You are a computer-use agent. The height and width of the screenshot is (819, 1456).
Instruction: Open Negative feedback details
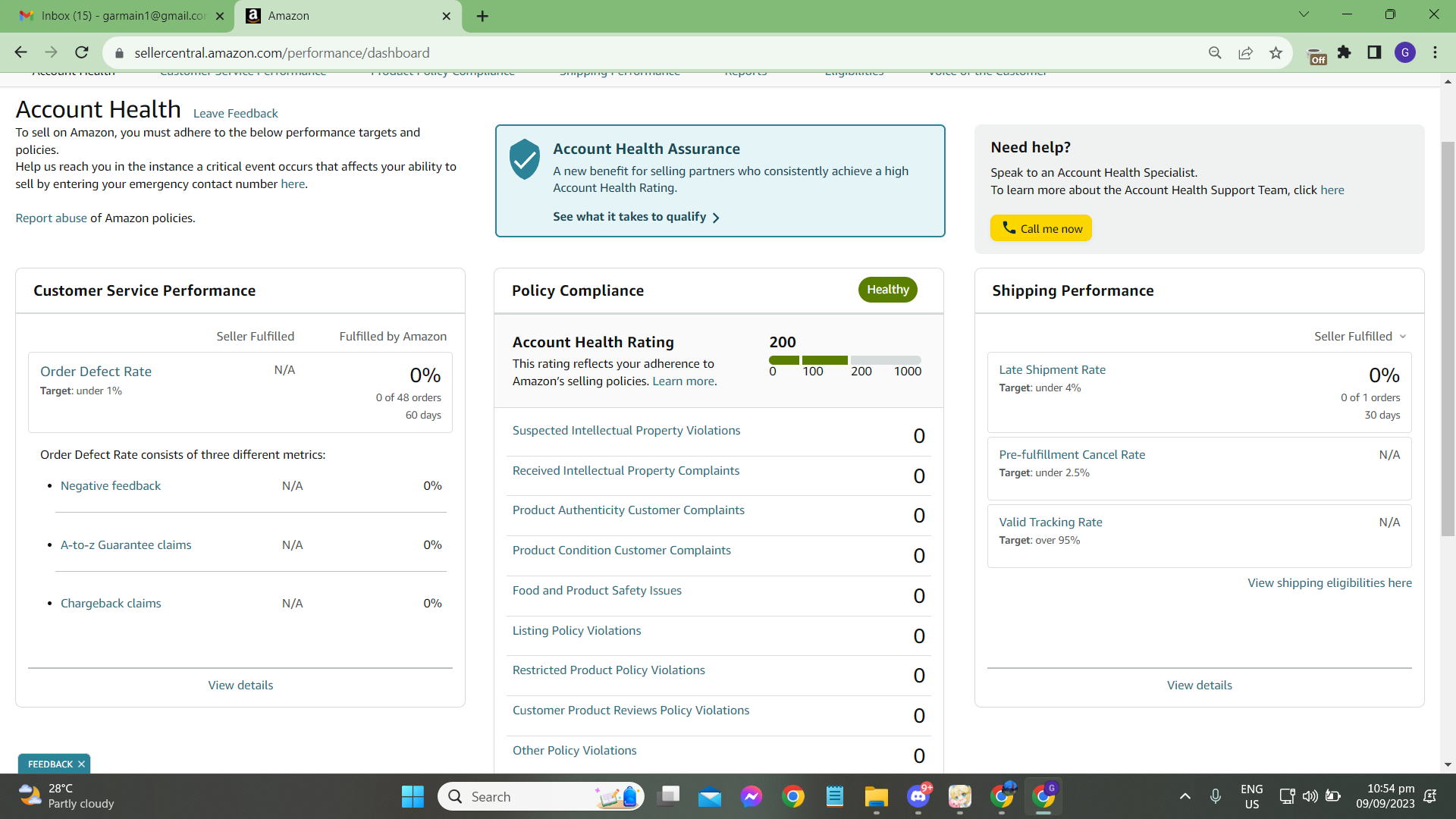pos(111,485)
